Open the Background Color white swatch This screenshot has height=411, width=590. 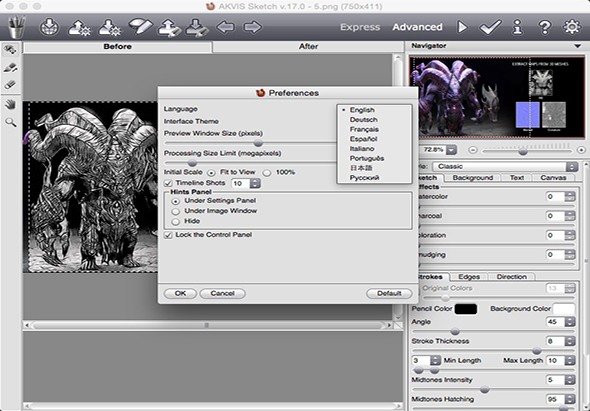[x=564, y=309]
